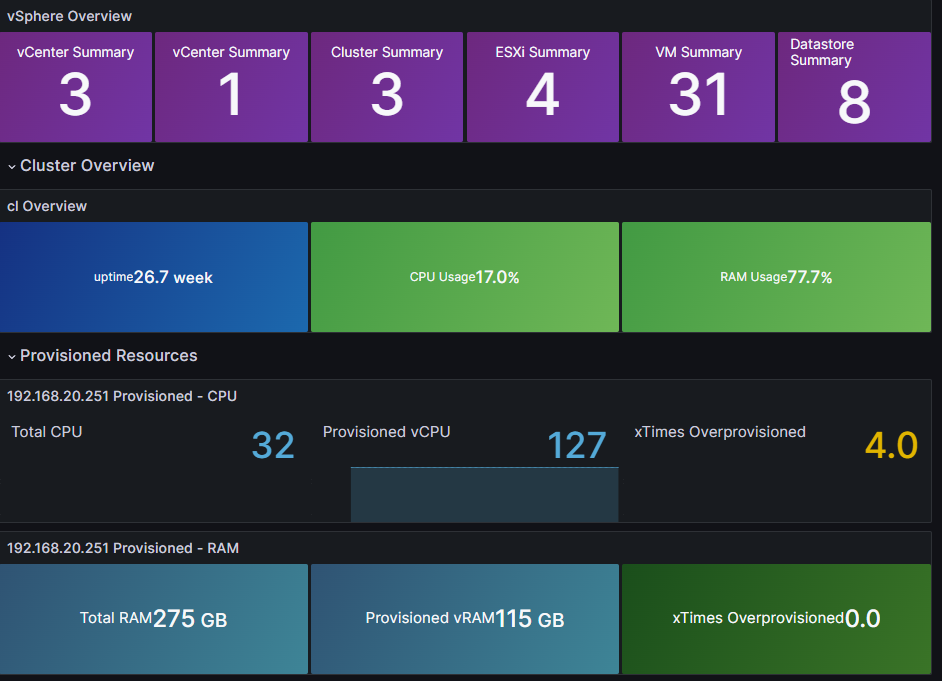Click the CPU Usage 17.0% stat
This screenshot has width=942, height=681.
465,277
